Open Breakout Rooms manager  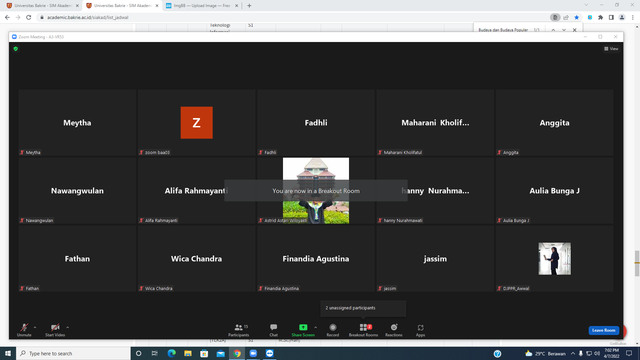[x=363, y=330]
